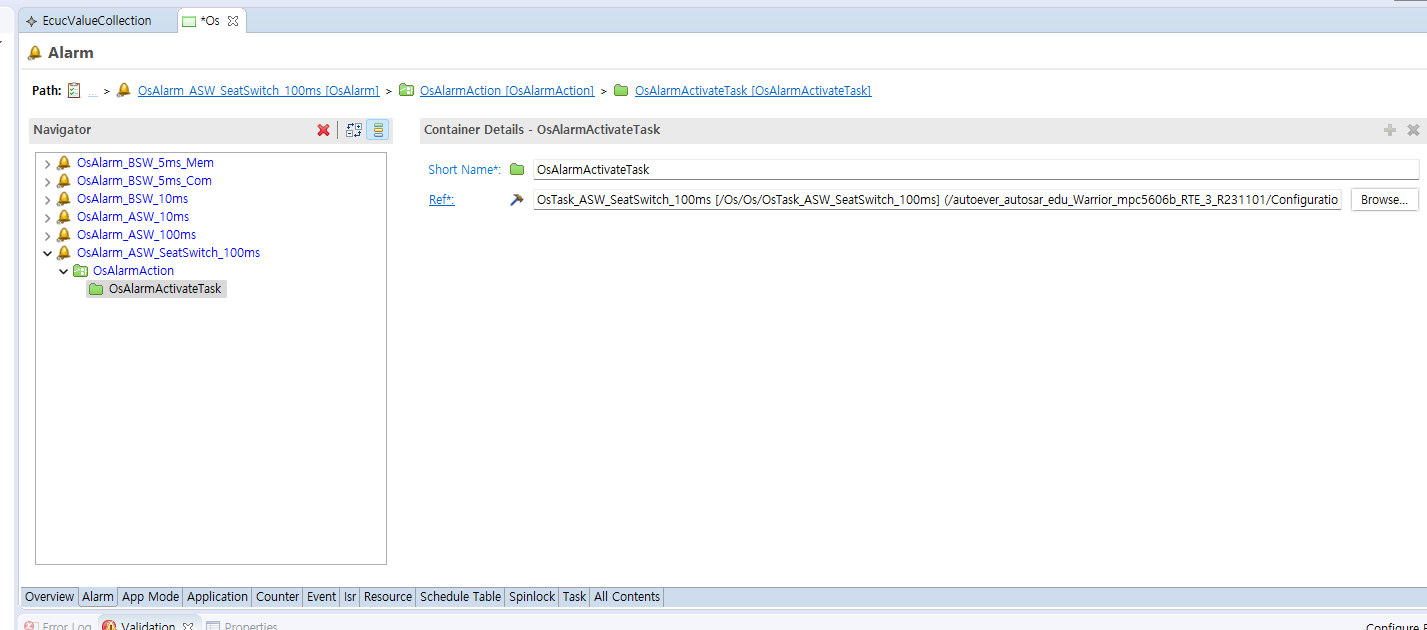Screen dimensions: 1427x630
Task: Close the *Os editor tab
Action: (x=233, y=21)
